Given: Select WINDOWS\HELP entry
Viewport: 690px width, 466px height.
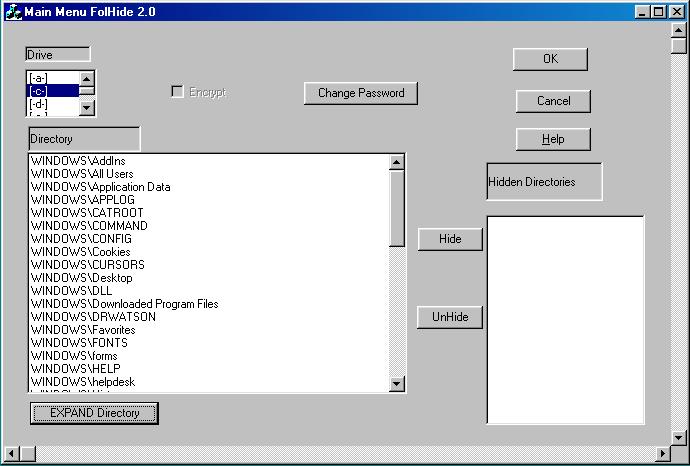Looking at the screenshot, I should point(209,369).
